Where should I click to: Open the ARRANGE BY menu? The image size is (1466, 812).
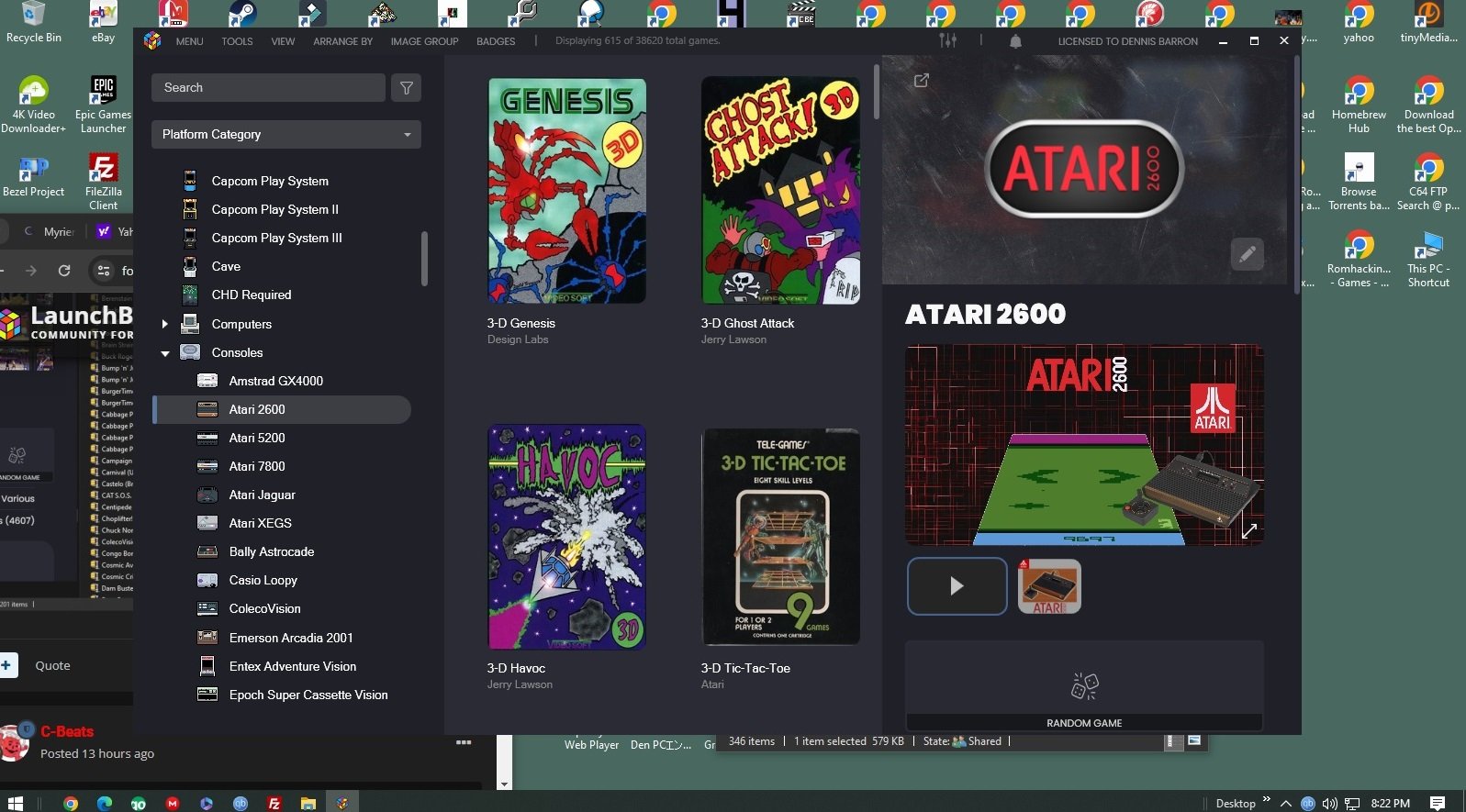(342, 41)
